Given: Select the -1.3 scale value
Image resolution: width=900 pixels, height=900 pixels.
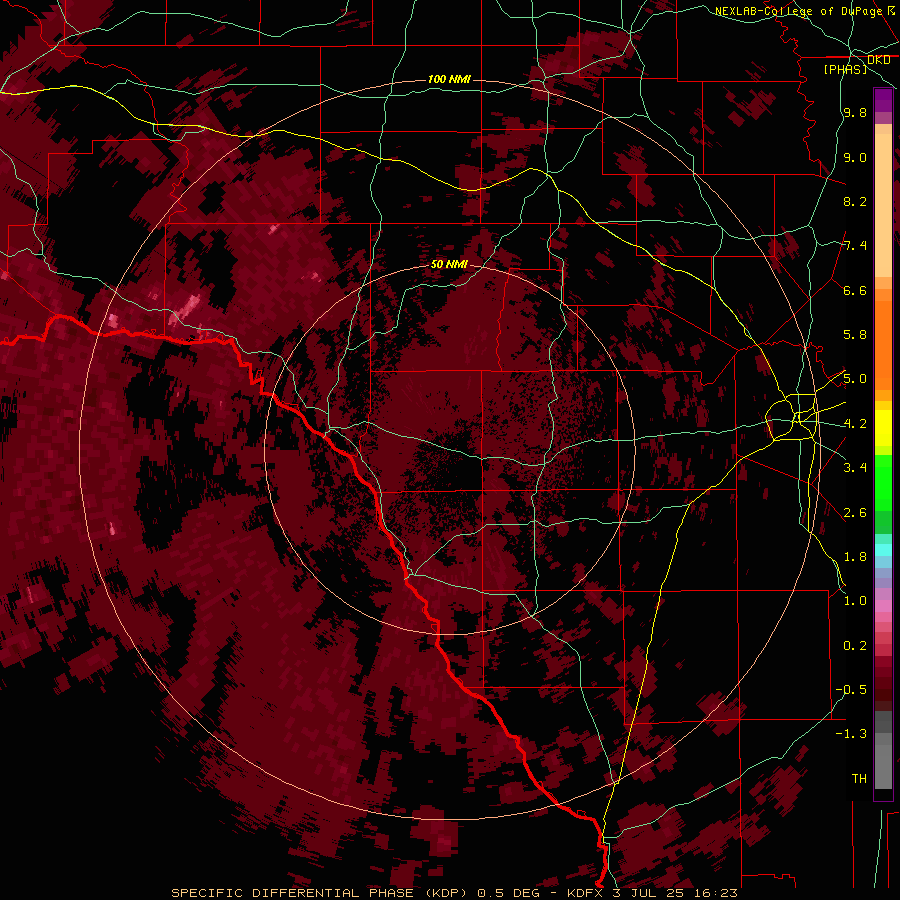Looking at the screenshot, I should pyautogui.click(x=851, y=734).
